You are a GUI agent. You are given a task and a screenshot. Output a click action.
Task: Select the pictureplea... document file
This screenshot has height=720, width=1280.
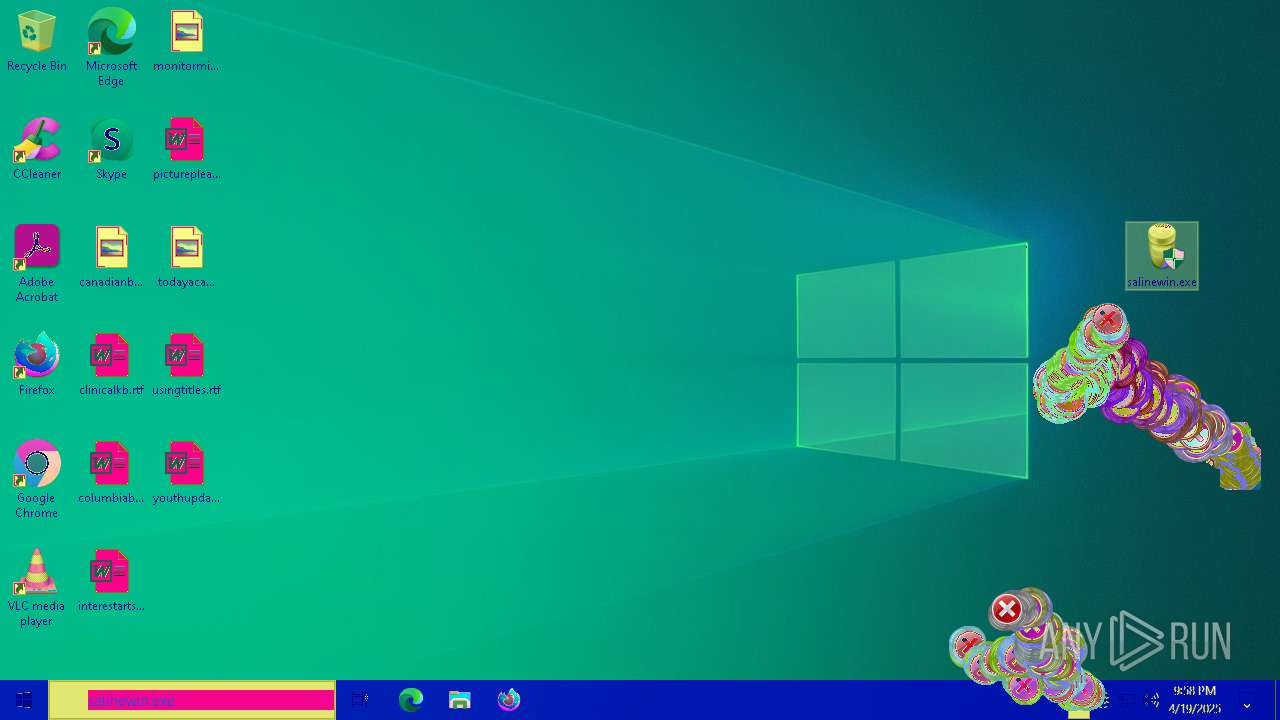[186, 150]
